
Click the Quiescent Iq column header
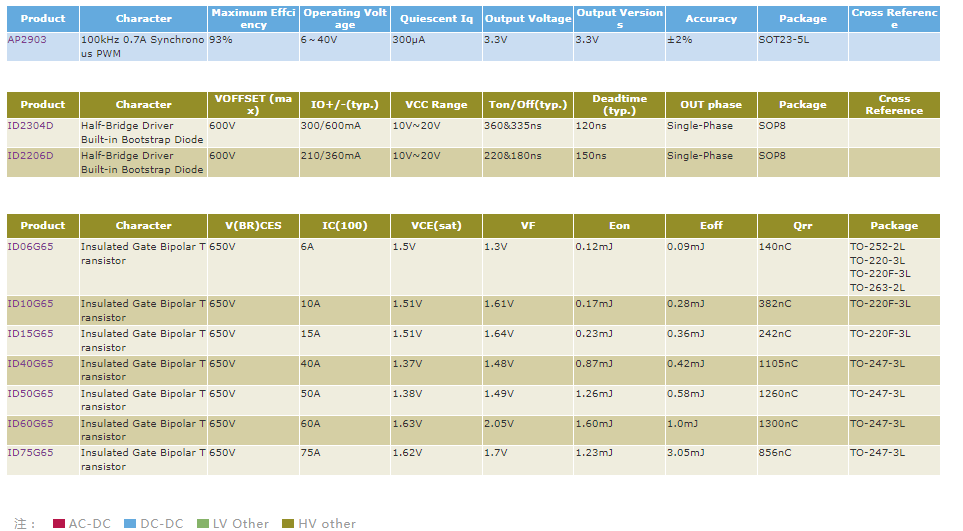436,19
